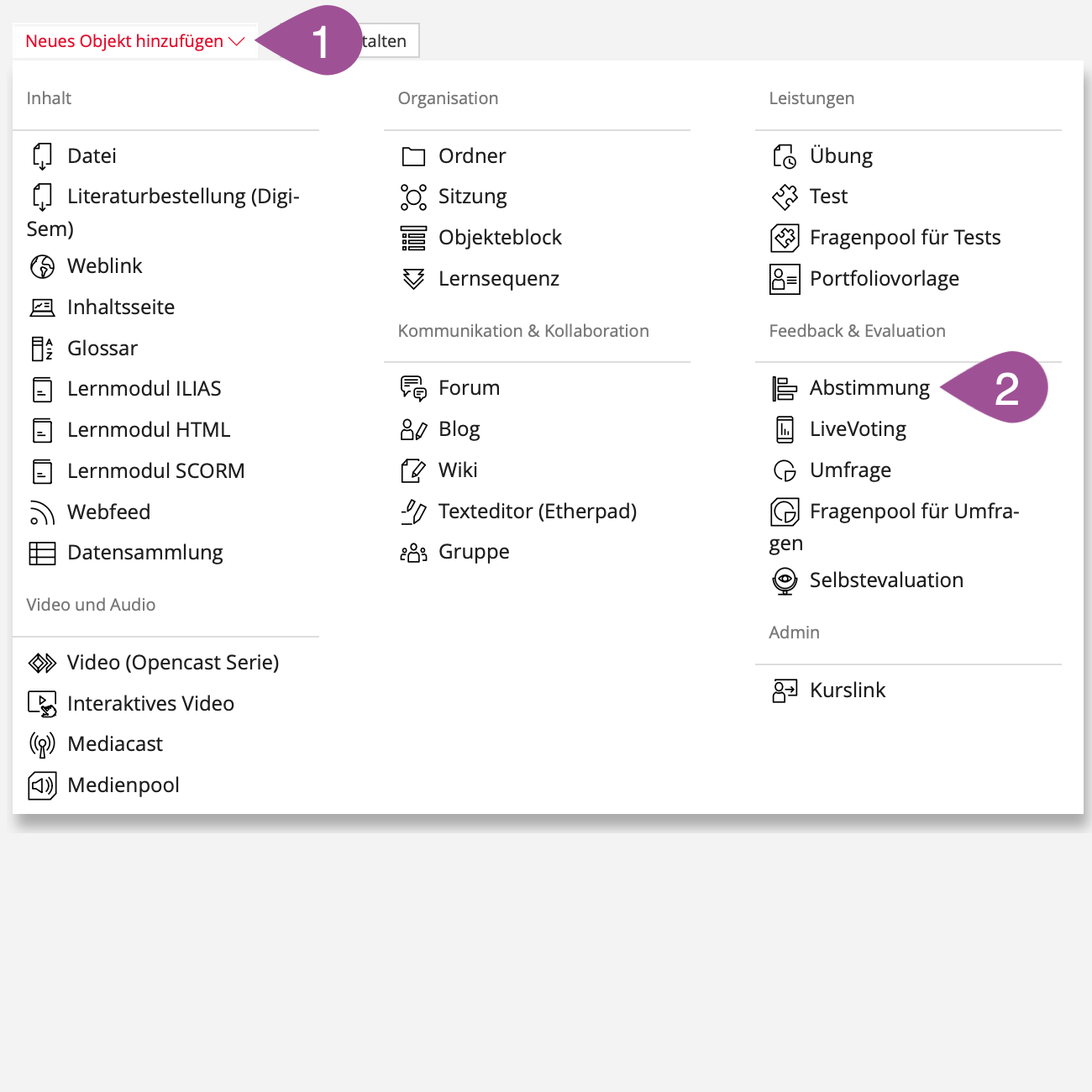
Task: Select Interaktives Video entry
Action: [x=150, y=704]
